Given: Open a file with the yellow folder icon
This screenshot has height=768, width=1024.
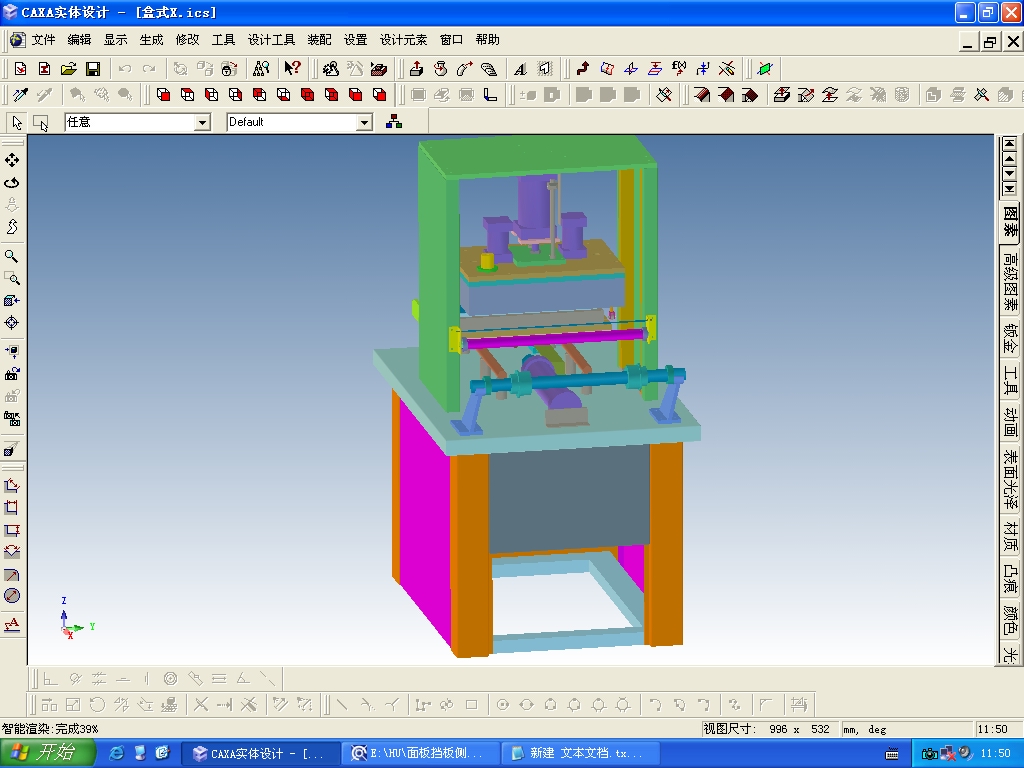Looking at the screenshot, I should pyautogui.click(x=69, y=69).
